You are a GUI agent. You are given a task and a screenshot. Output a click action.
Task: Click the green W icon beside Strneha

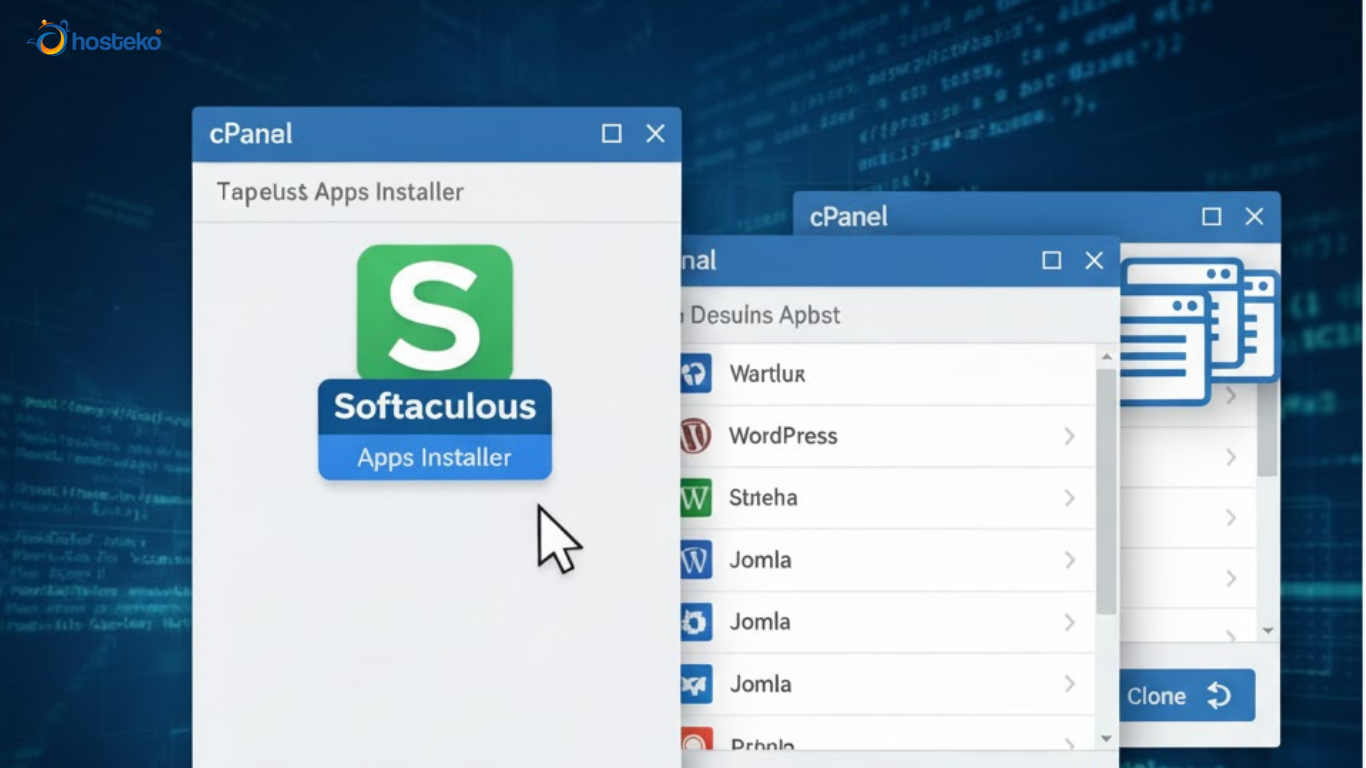695,498
